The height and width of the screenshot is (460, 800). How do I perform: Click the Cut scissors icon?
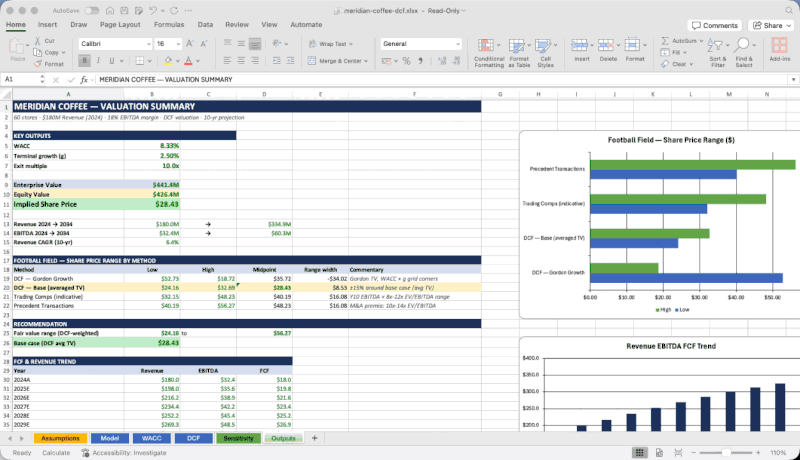pos(38,40)
